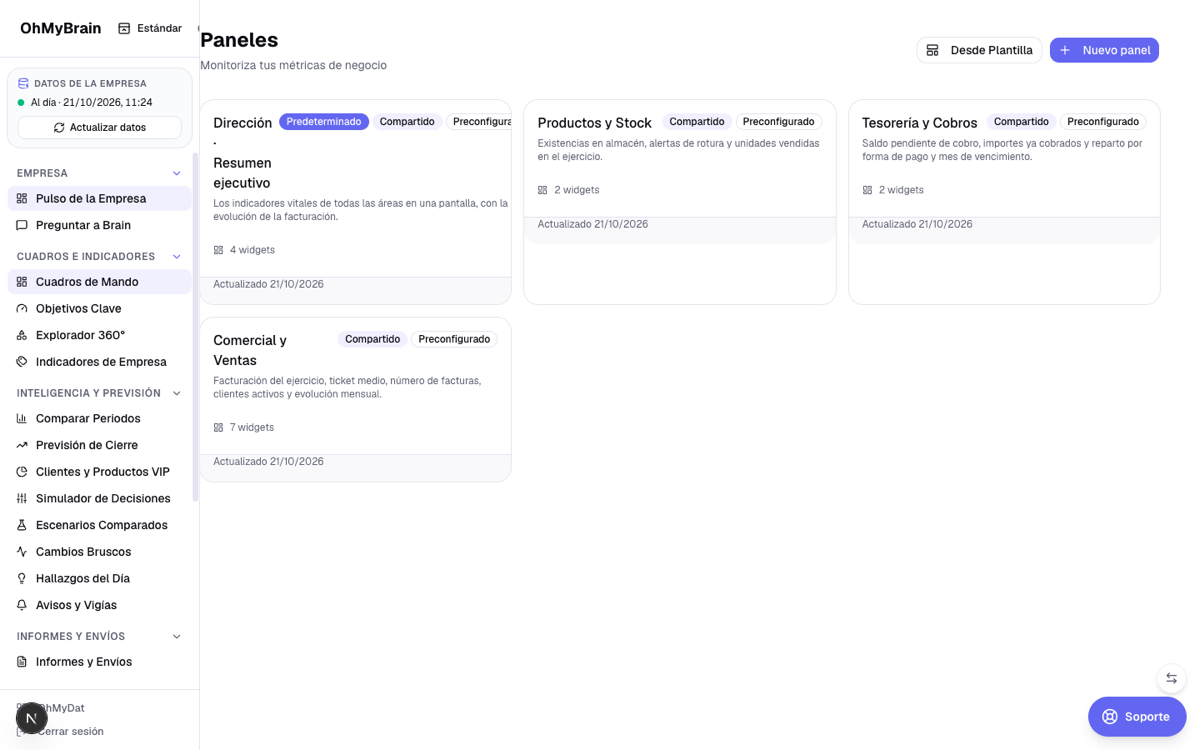Click the Comparar Periodos bar chart icon
This screenshot has height=750, width=1200.
click(22, 418)
